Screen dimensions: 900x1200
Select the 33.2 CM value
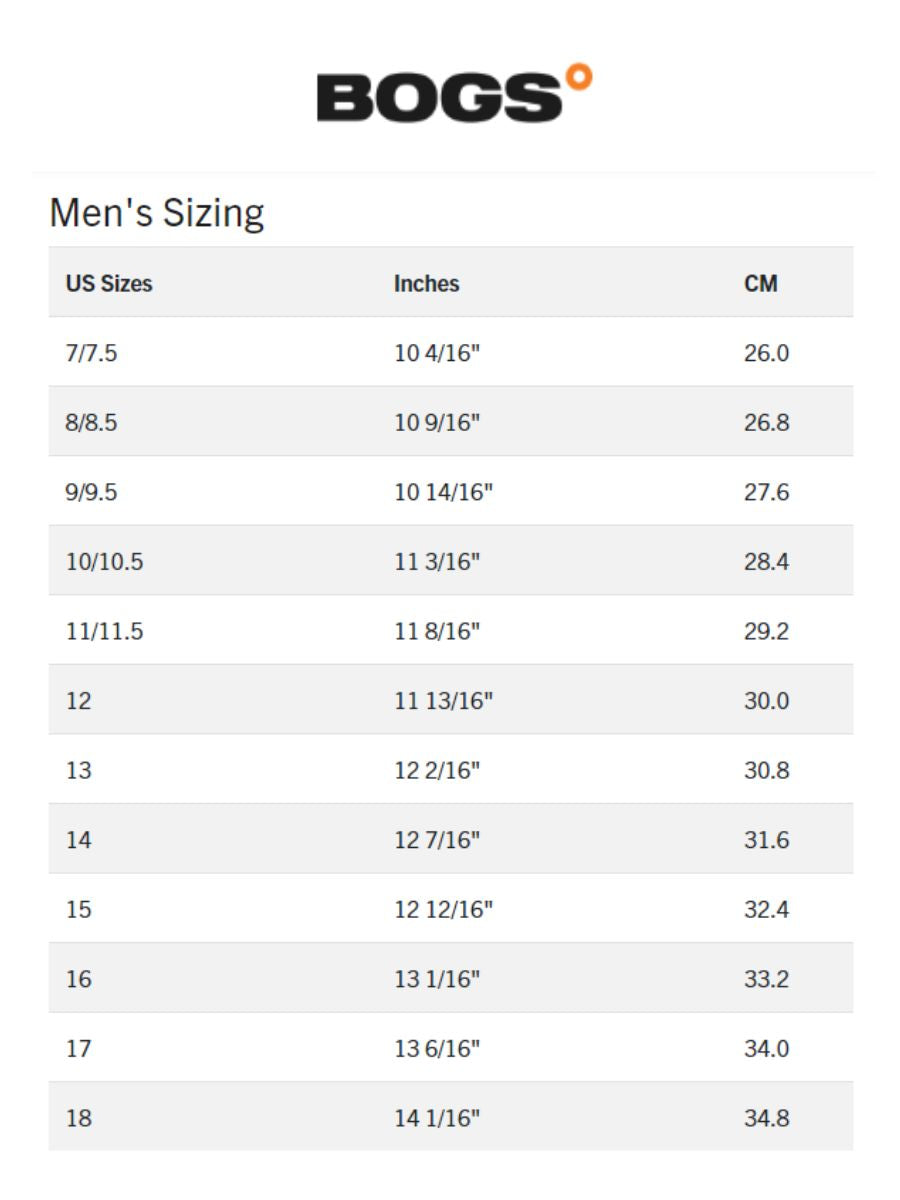pos(766,979)
